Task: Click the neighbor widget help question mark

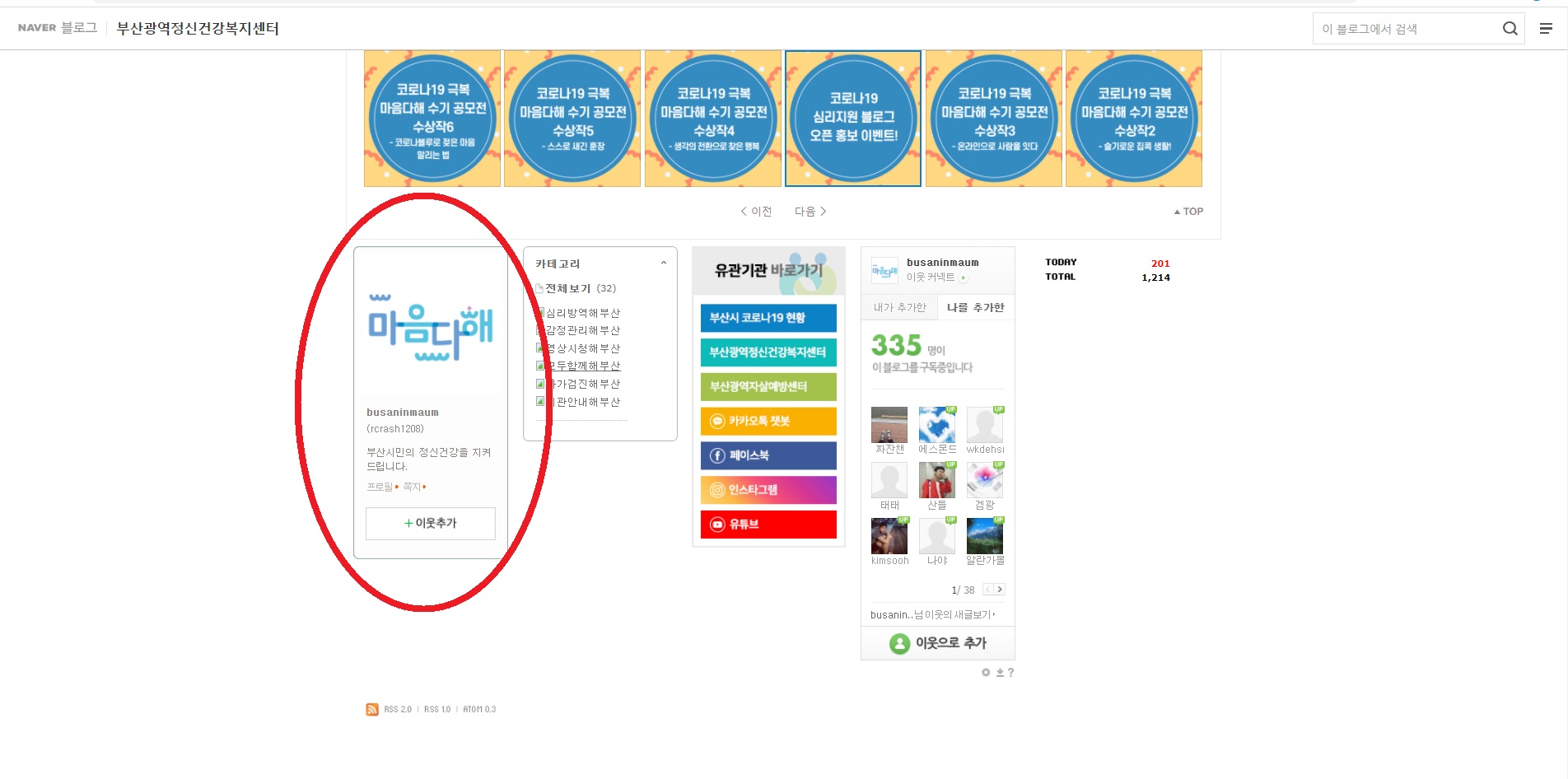Action: (x=1010, y=673)
